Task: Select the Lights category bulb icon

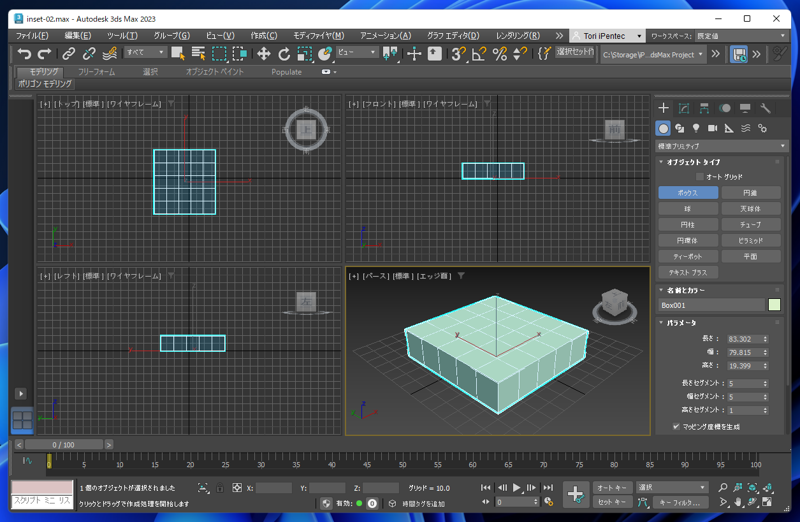Action: tap(696, 129)
